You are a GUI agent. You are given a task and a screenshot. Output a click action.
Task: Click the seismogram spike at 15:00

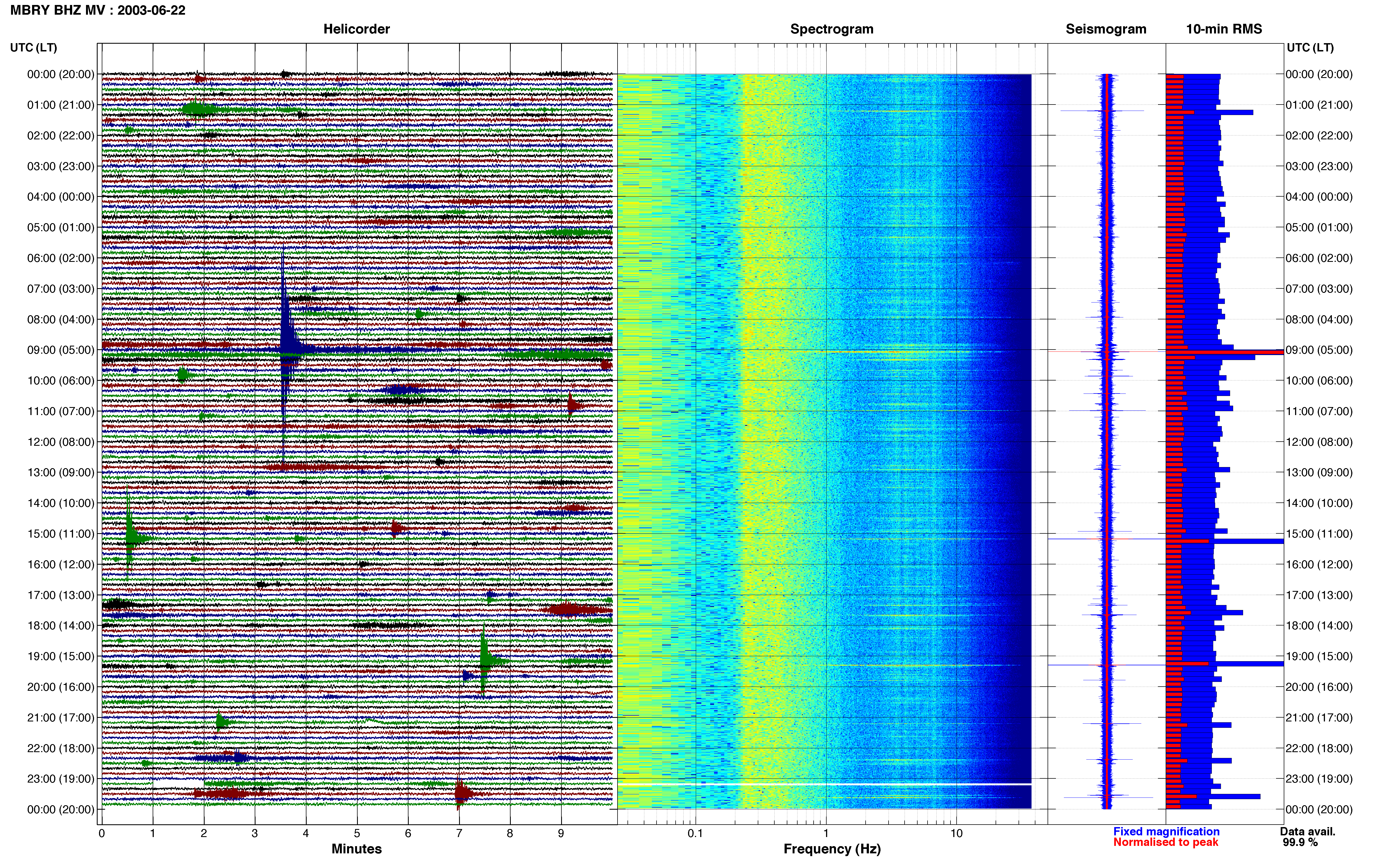click(1106, 539)
